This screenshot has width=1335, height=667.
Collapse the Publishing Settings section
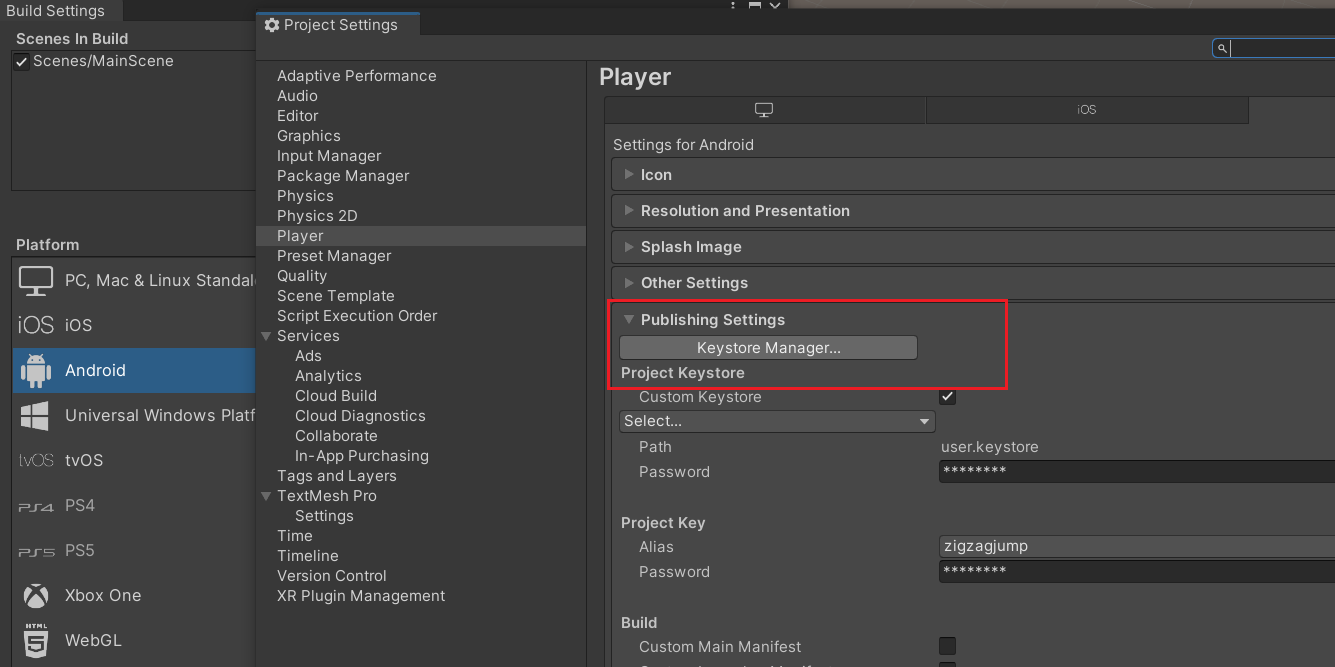[629, 320]
